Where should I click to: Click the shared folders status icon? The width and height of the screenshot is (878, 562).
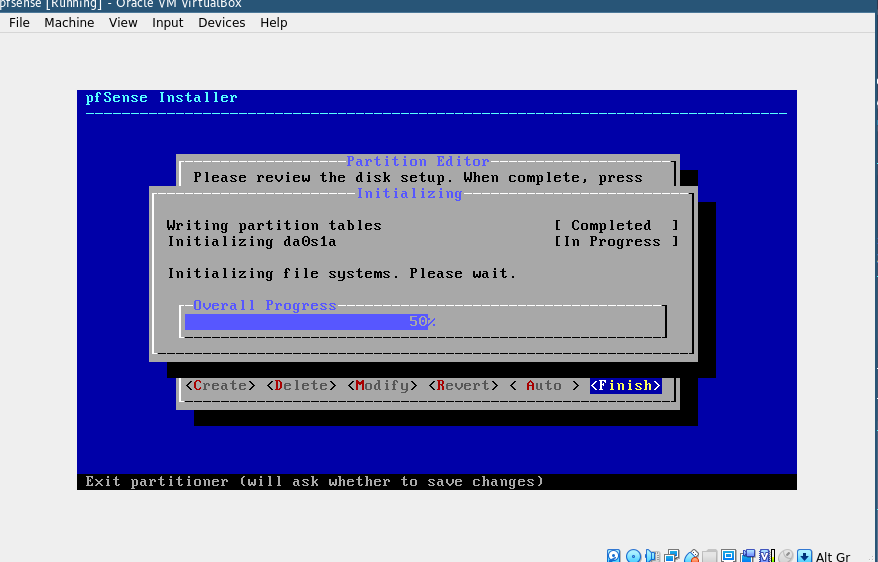click(709, 556)
